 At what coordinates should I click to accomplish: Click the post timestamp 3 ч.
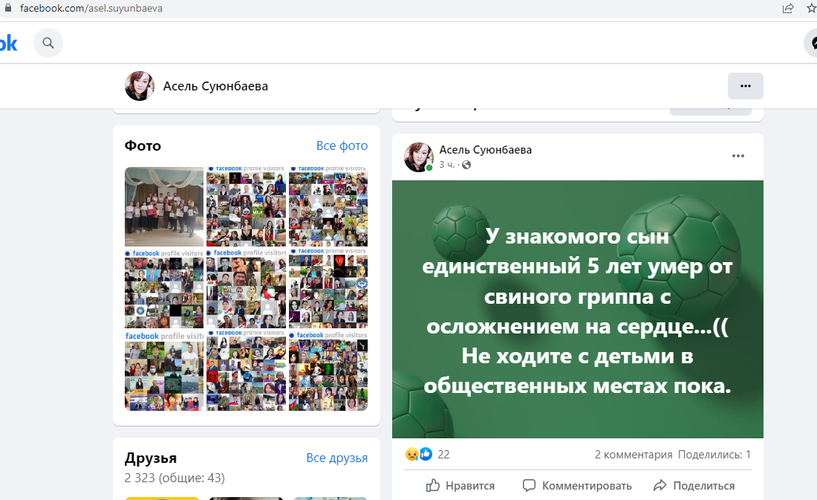pos(447,165)
